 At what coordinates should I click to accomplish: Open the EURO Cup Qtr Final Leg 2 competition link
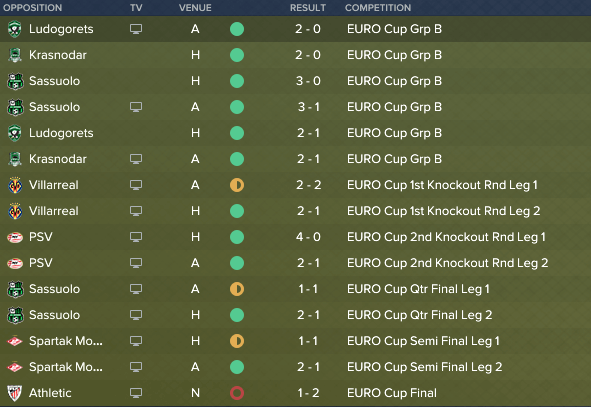click(420, 315)
